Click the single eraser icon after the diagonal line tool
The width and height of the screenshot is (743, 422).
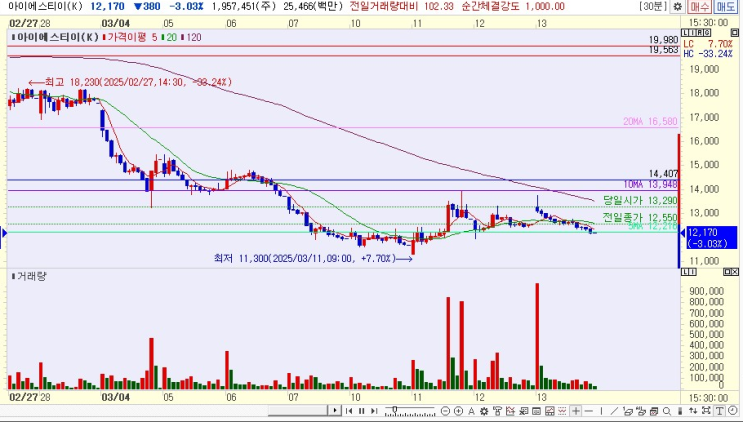point(627,411)
